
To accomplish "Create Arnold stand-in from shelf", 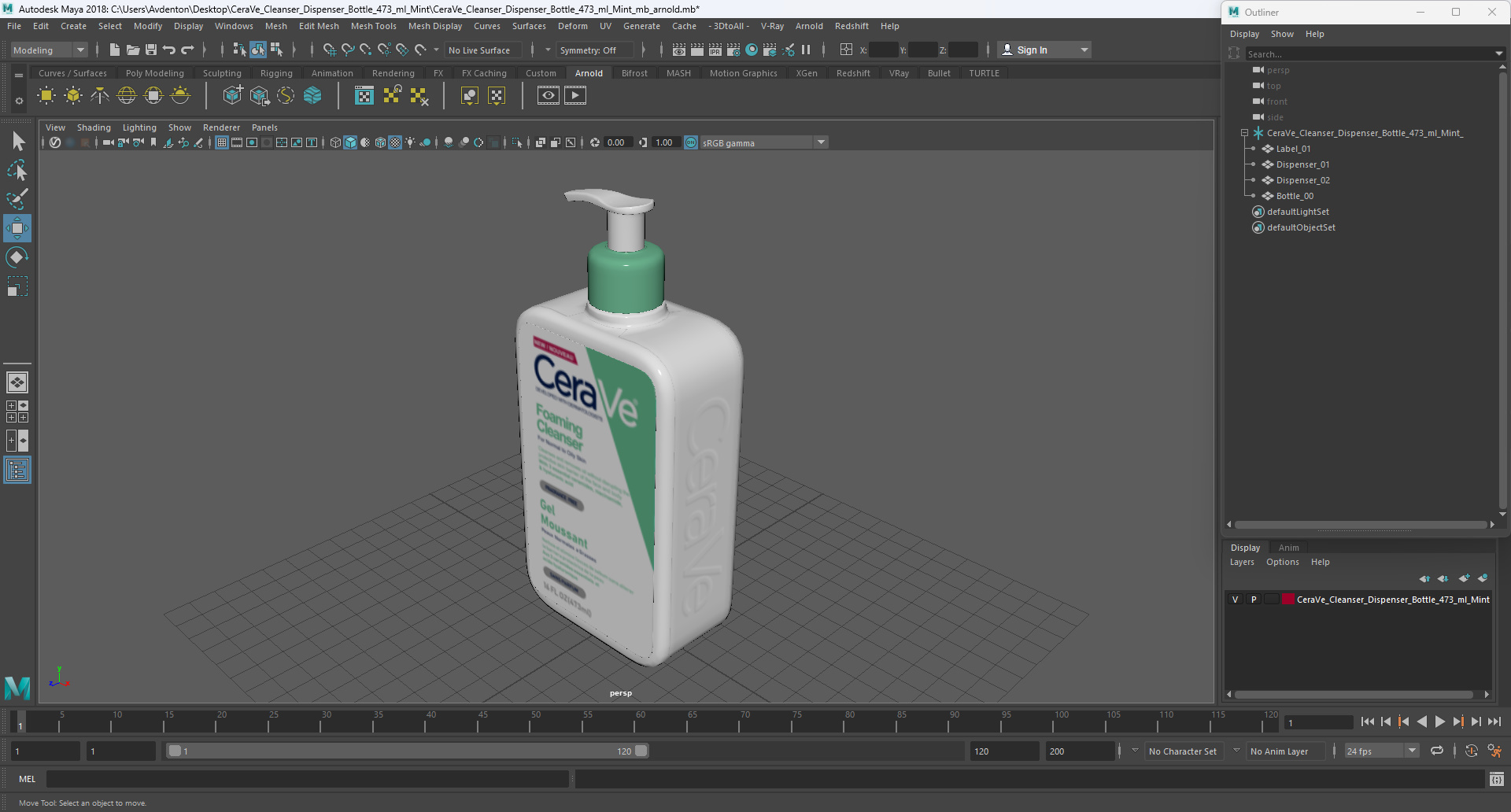I will 232,96.
